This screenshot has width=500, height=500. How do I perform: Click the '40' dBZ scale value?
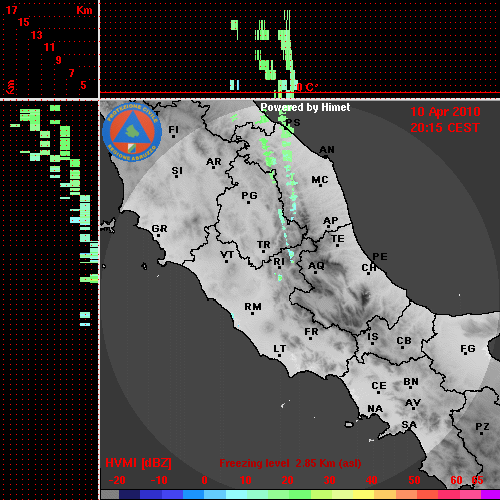click(x=372, y=480)
